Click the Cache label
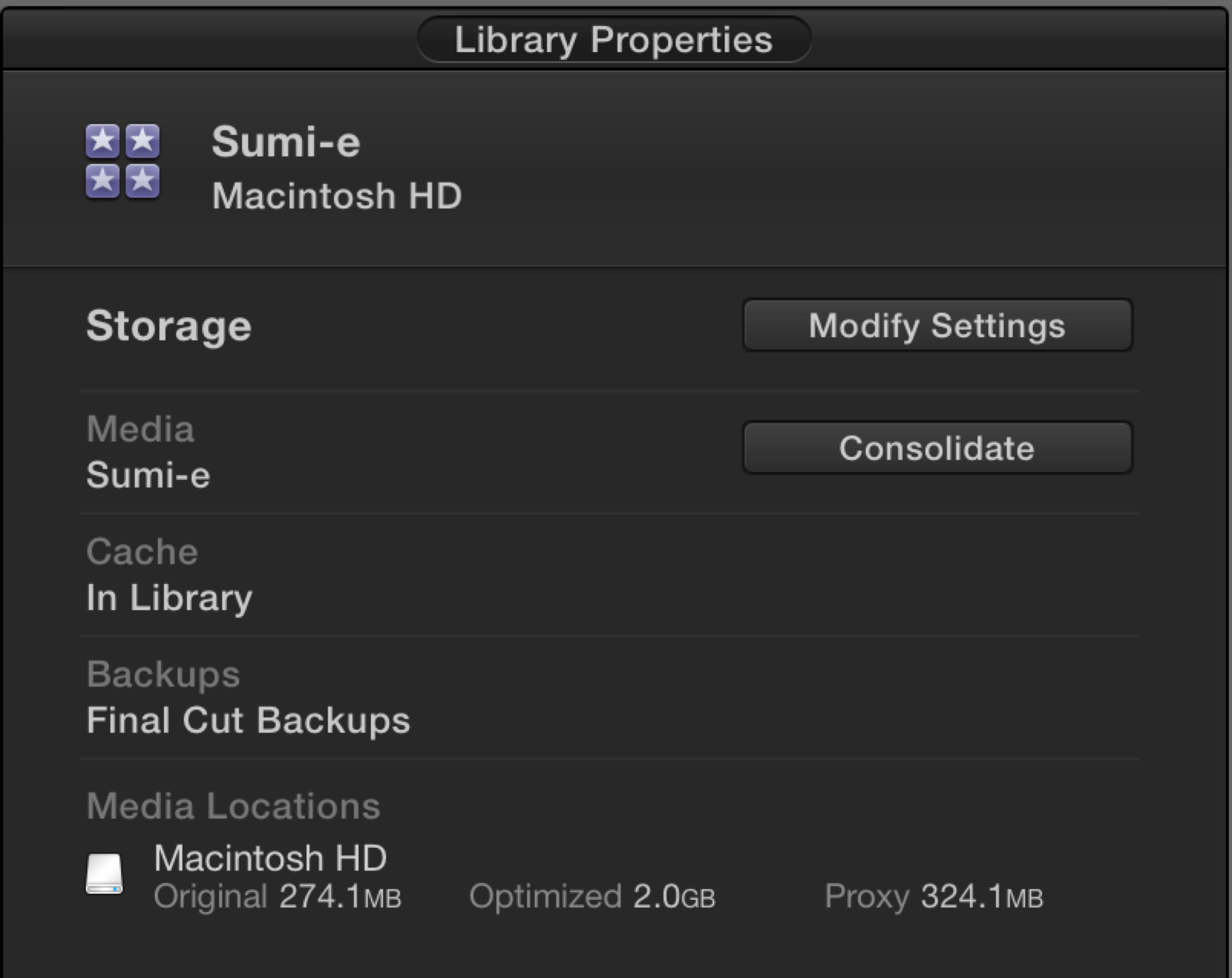The width and height of the screenshot is (1232, 978). [x=142, y=551]
